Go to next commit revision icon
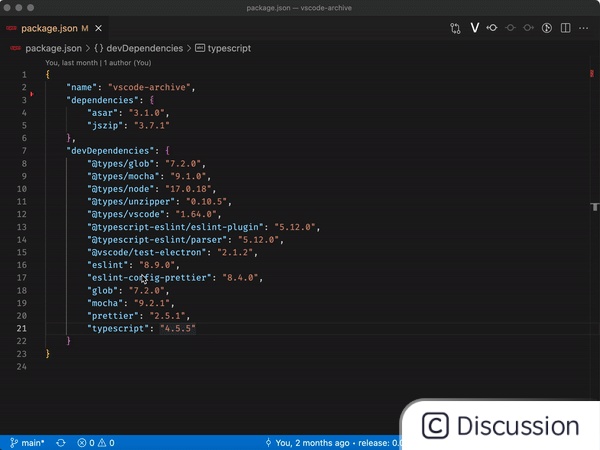This screenshot has width=600, height=450. [528, 28]
